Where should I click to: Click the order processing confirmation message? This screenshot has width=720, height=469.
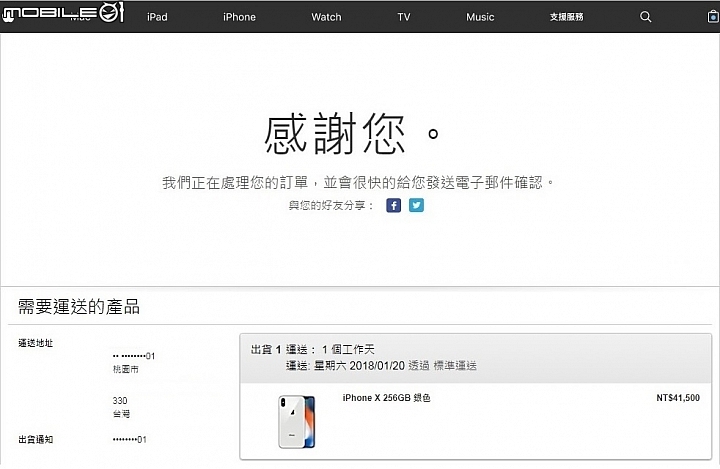click(358, 183)
